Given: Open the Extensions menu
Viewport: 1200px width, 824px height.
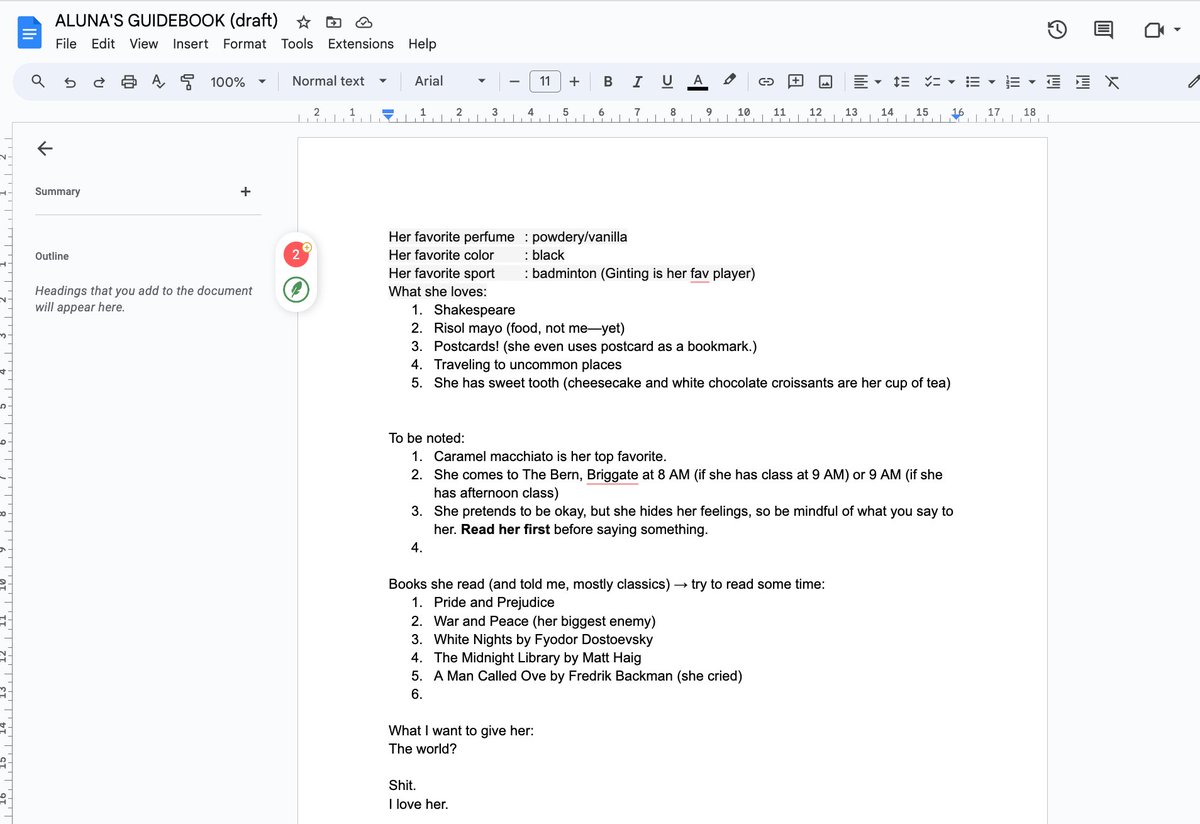Looking at the screenshot, I should click(361, 44).
